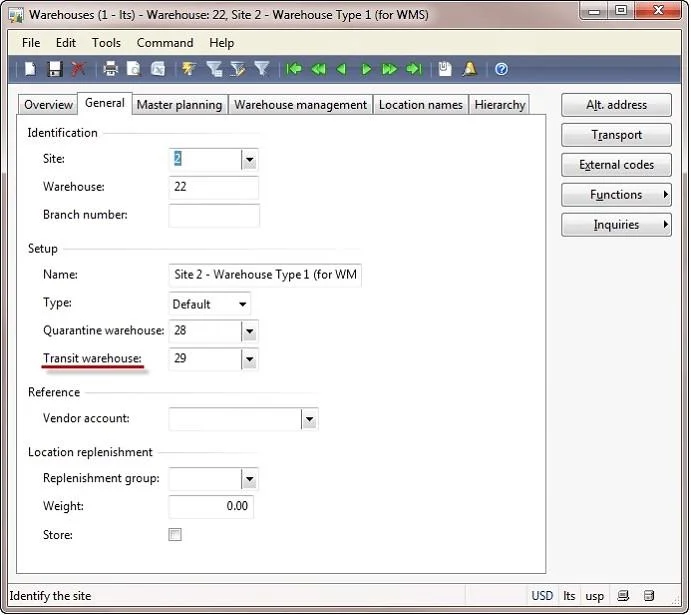Click the Advanced filter icon with pencil
This screenshot has width=691, height=615.
pyautogui.click(x=238, y=69)
